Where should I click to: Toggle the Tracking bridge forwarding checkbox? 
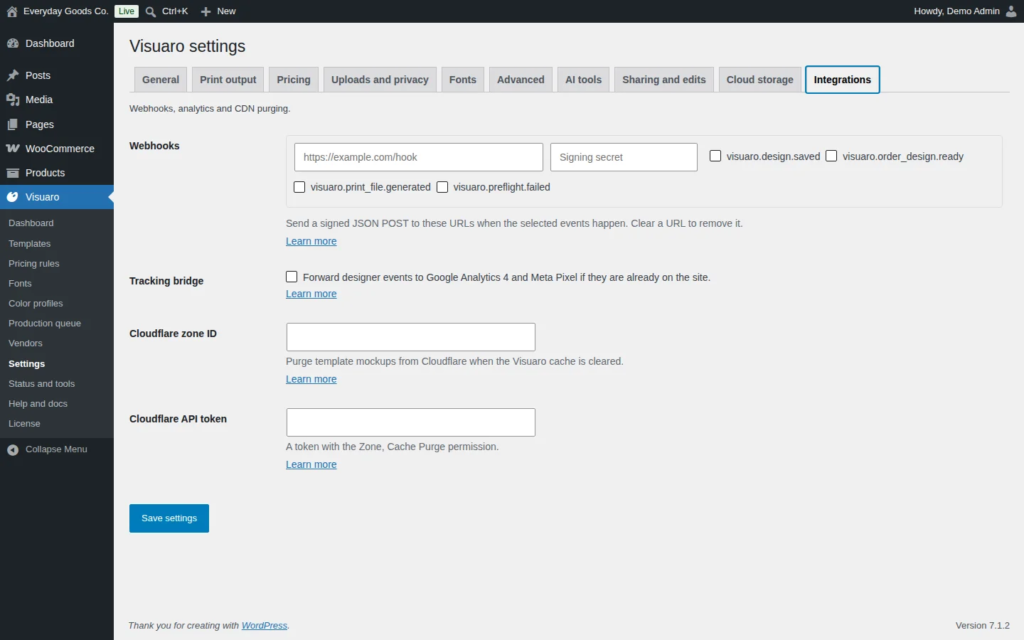(291, 277)
